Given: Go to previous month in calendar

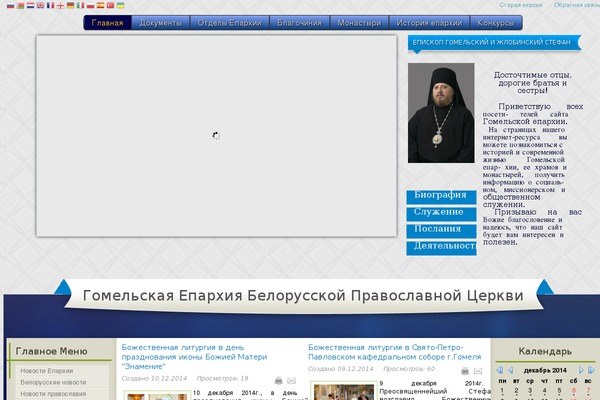Looking at the screenshot, I should click(510, 370).
